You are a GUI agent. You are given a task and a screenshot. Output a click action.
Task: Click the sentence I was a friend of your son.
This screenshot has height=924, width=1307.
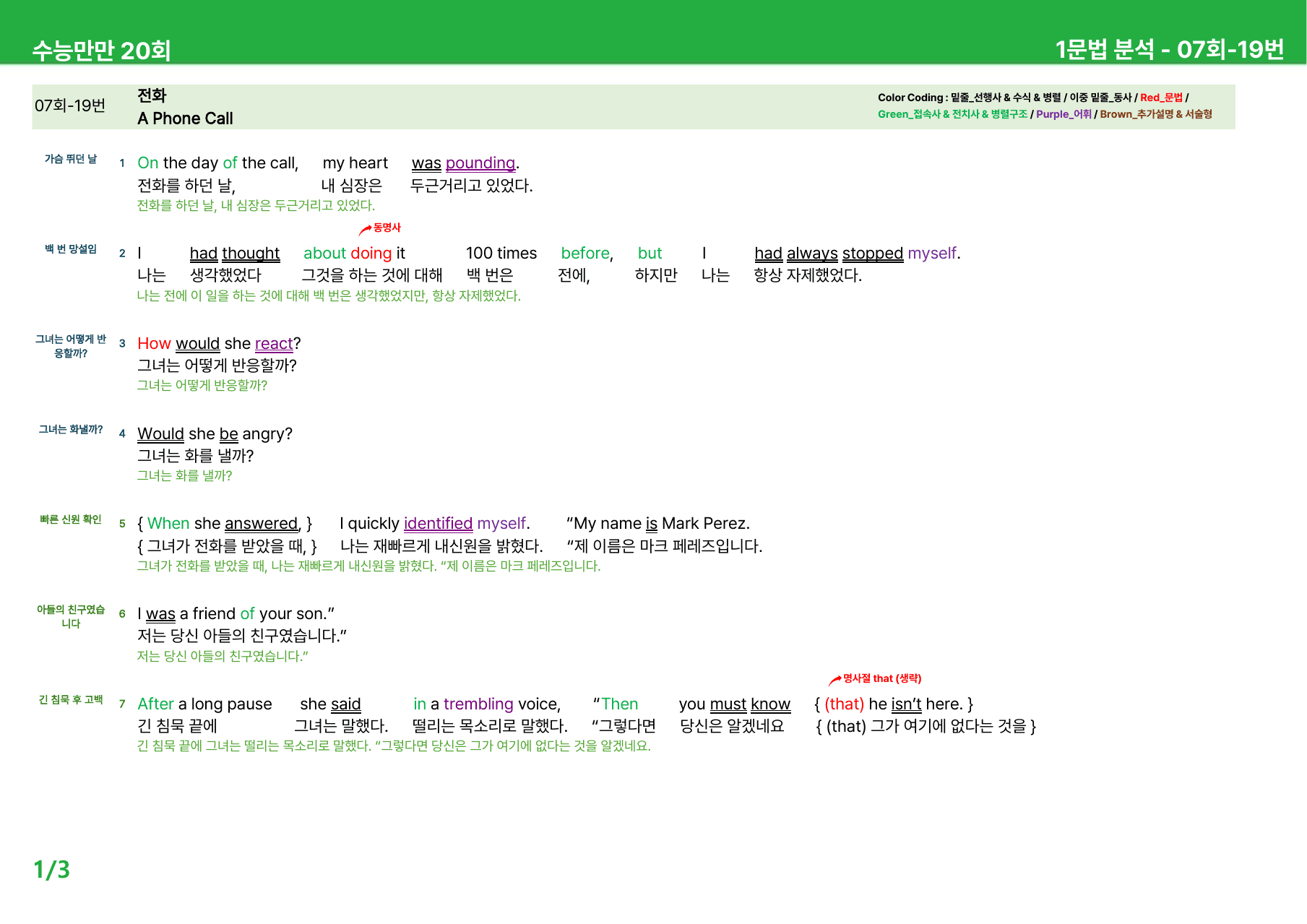tap(236, 614)
